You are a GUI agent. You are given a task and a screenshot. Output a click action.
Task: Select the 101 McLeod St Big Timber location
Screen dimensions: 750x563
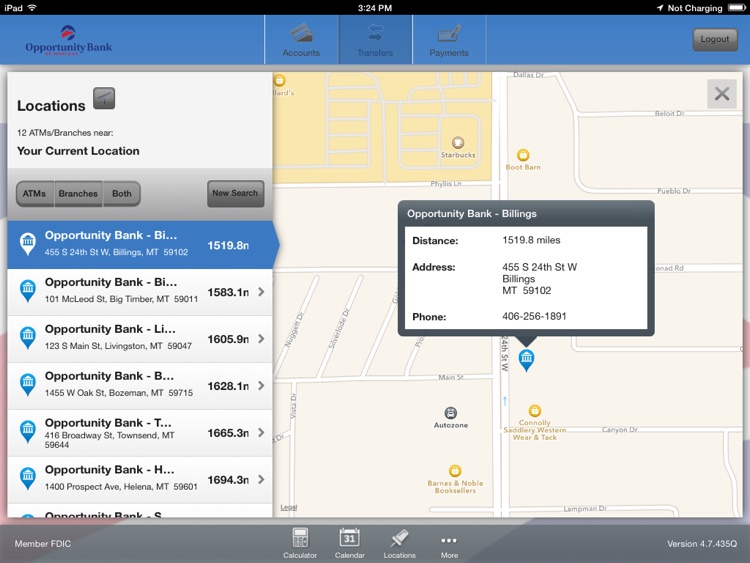140,292
